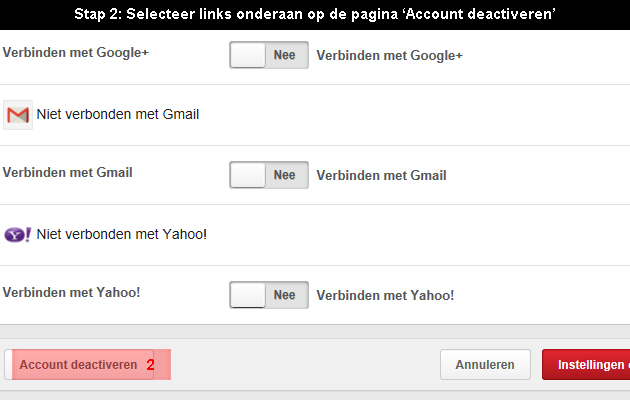This screenshot has width=630, height=400.
Task: Click Verbinden met Yahoo! description beside toggle
Action: (x=385, y=296)
